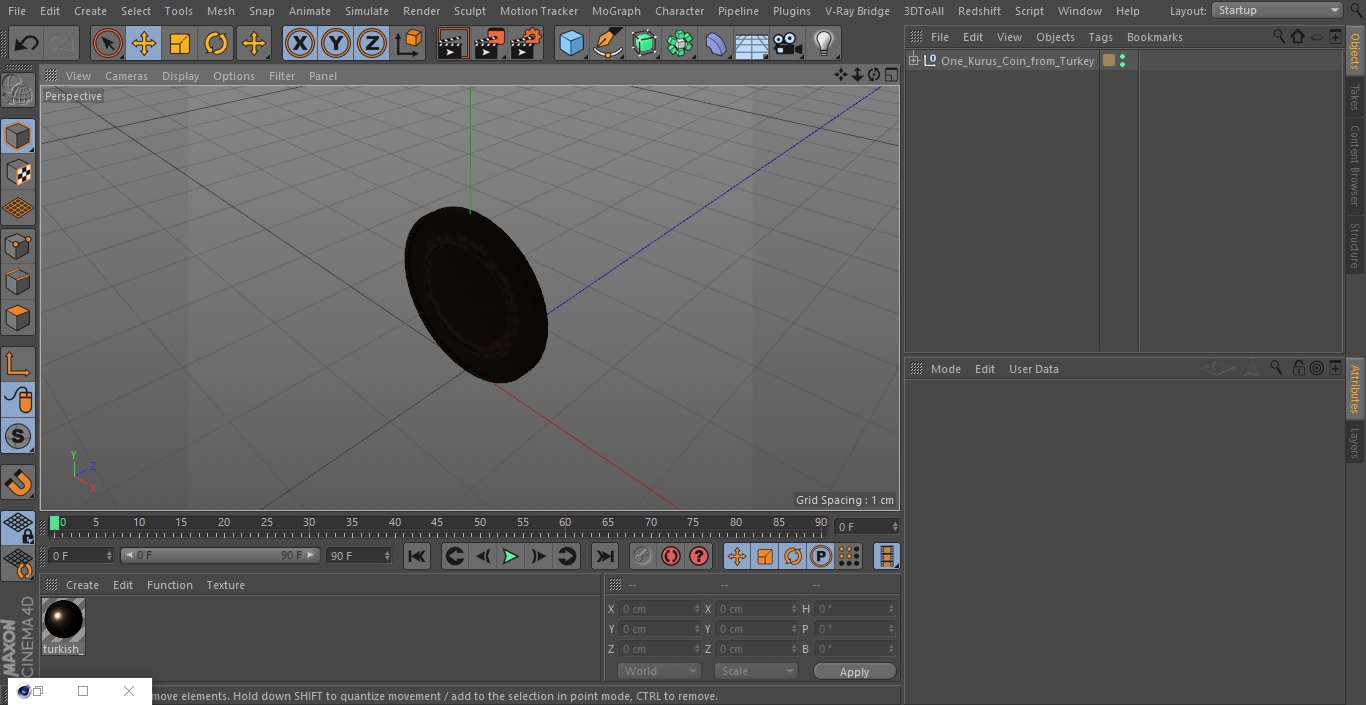Screen dimensions: 1366x705
Task: Open the viewport Filter menu
Action: pos(282,76)
